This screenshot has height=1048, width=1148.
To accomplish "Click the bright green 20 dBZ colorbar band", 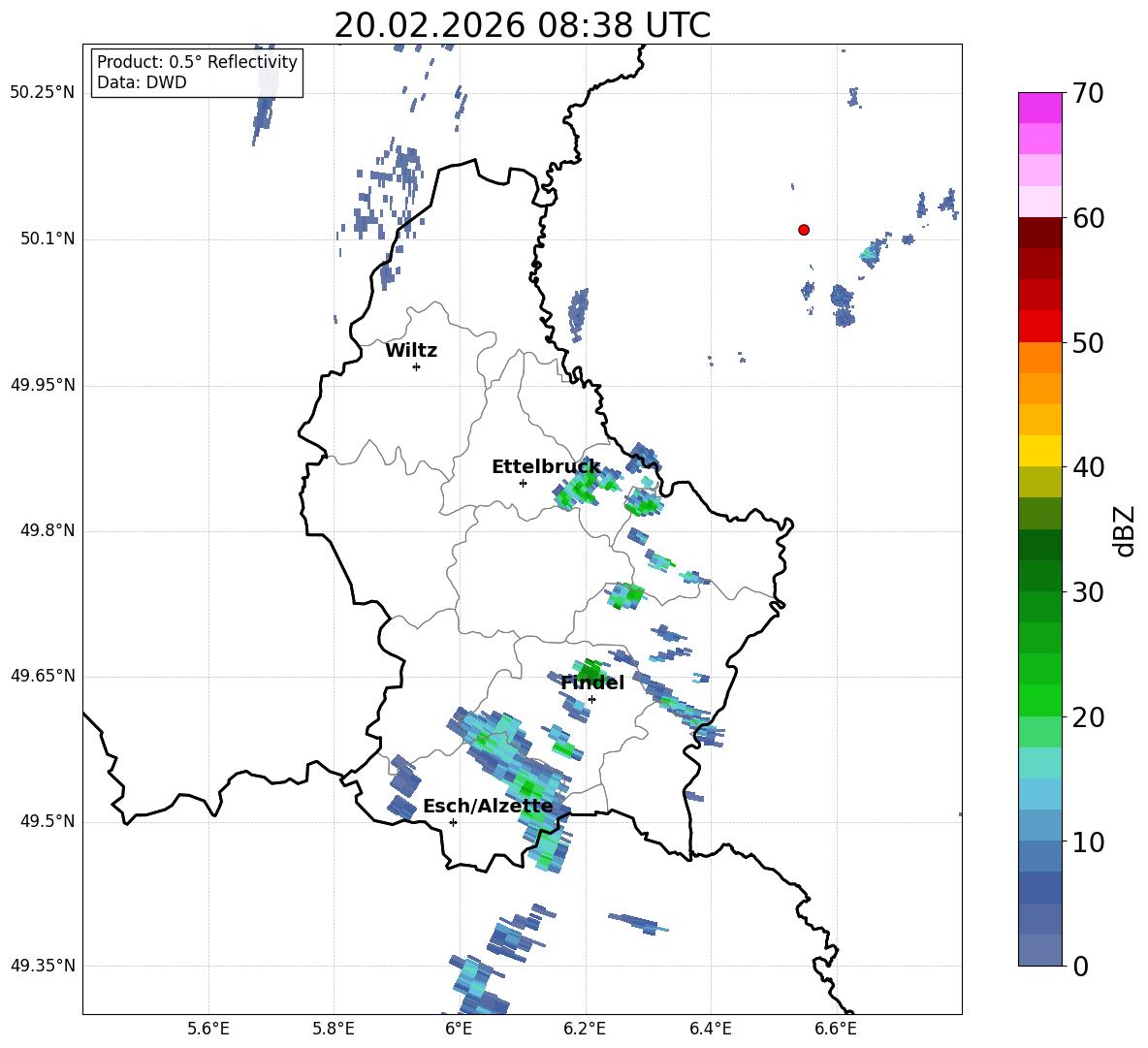I will tap(1039, 700).
